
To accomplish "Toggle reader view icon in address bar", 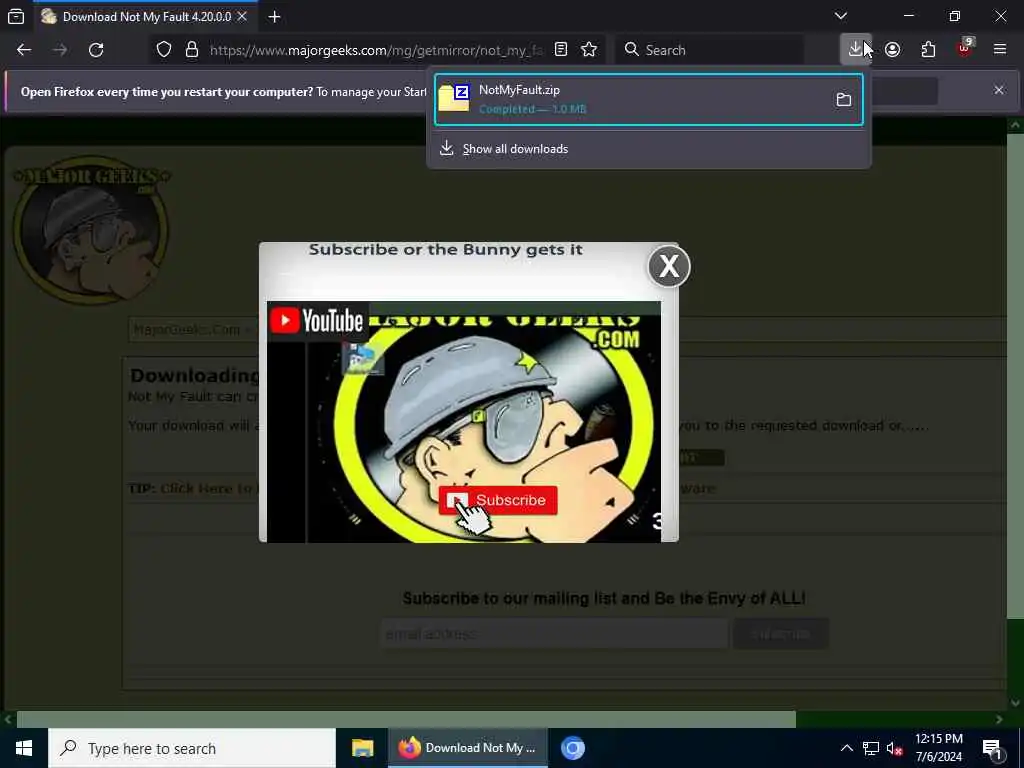I will [560, 50].
